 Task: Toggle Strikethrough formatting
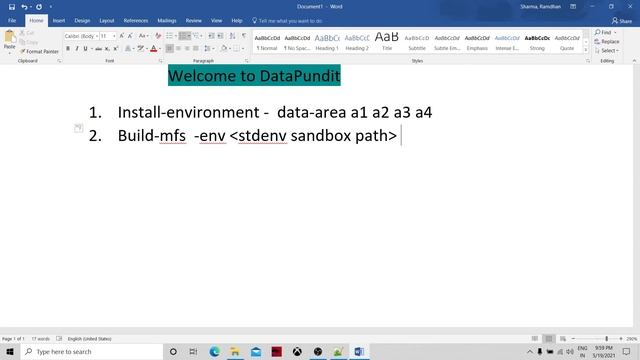[98, 49]
